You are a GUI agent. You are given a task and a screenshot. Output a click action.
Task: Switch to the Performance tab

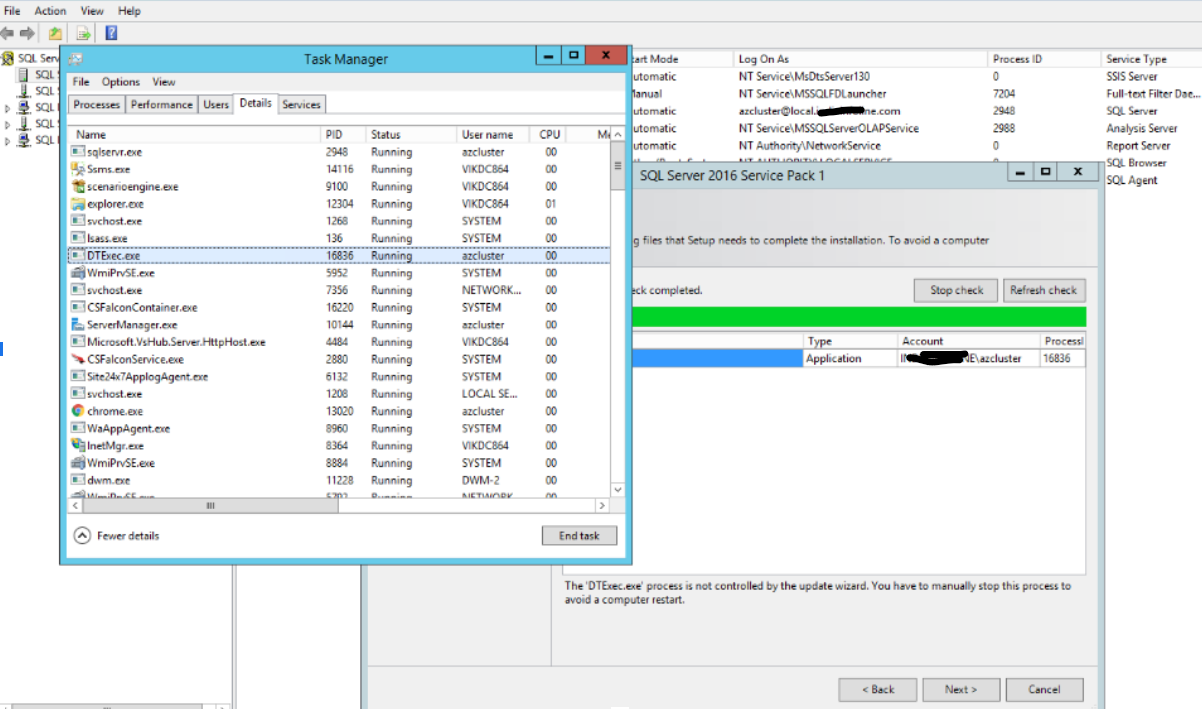(162, 104)
